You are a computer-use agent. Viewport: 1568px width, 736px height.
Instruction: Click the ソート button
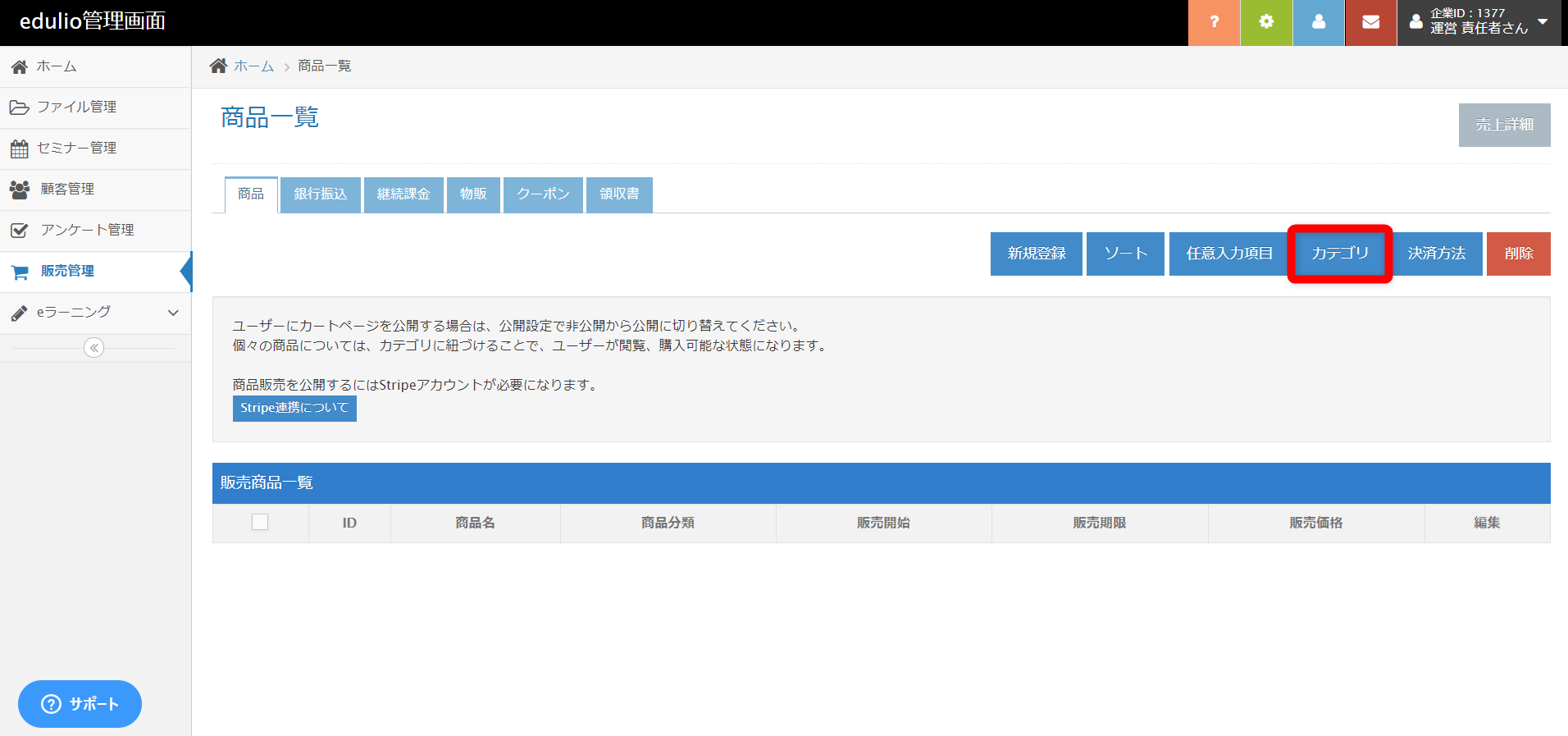(1125, 254)
